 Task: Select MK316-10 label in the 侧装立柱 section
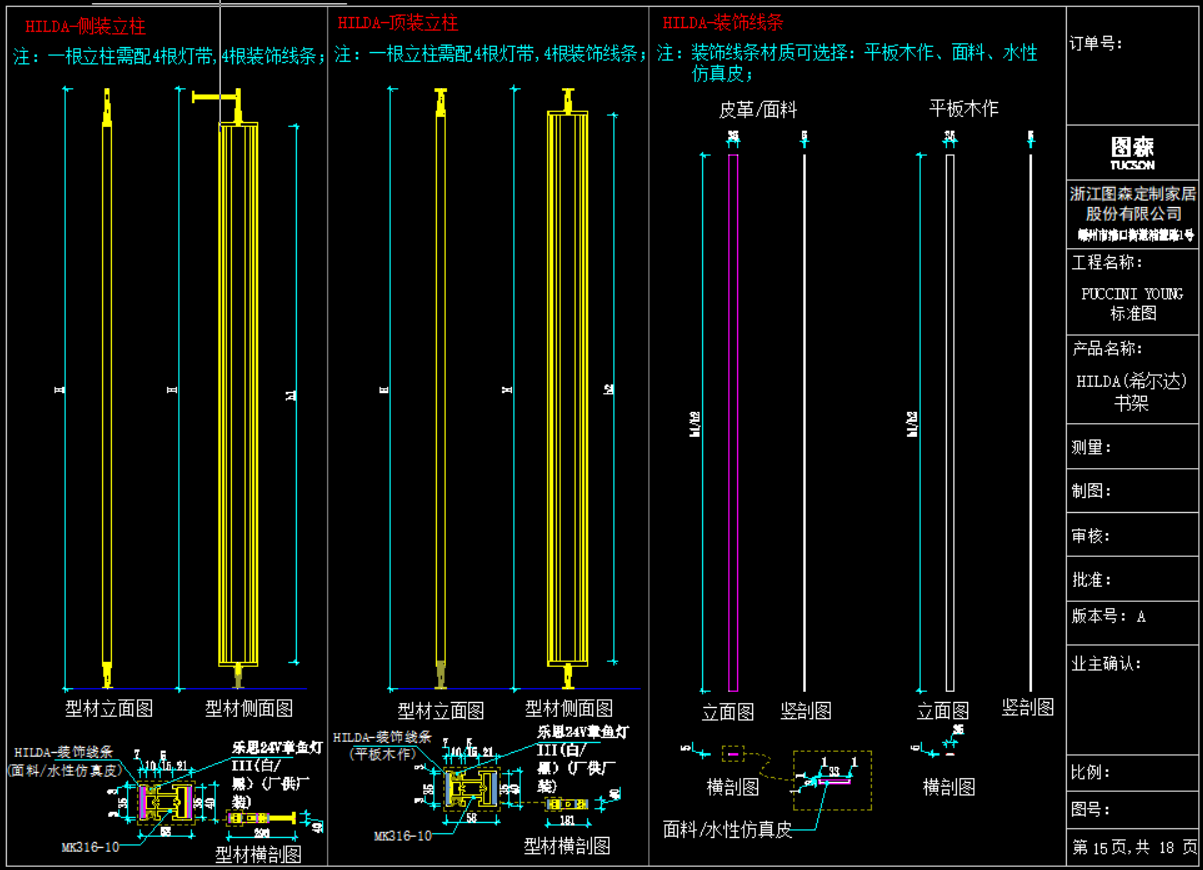click(x=90, y=846)
